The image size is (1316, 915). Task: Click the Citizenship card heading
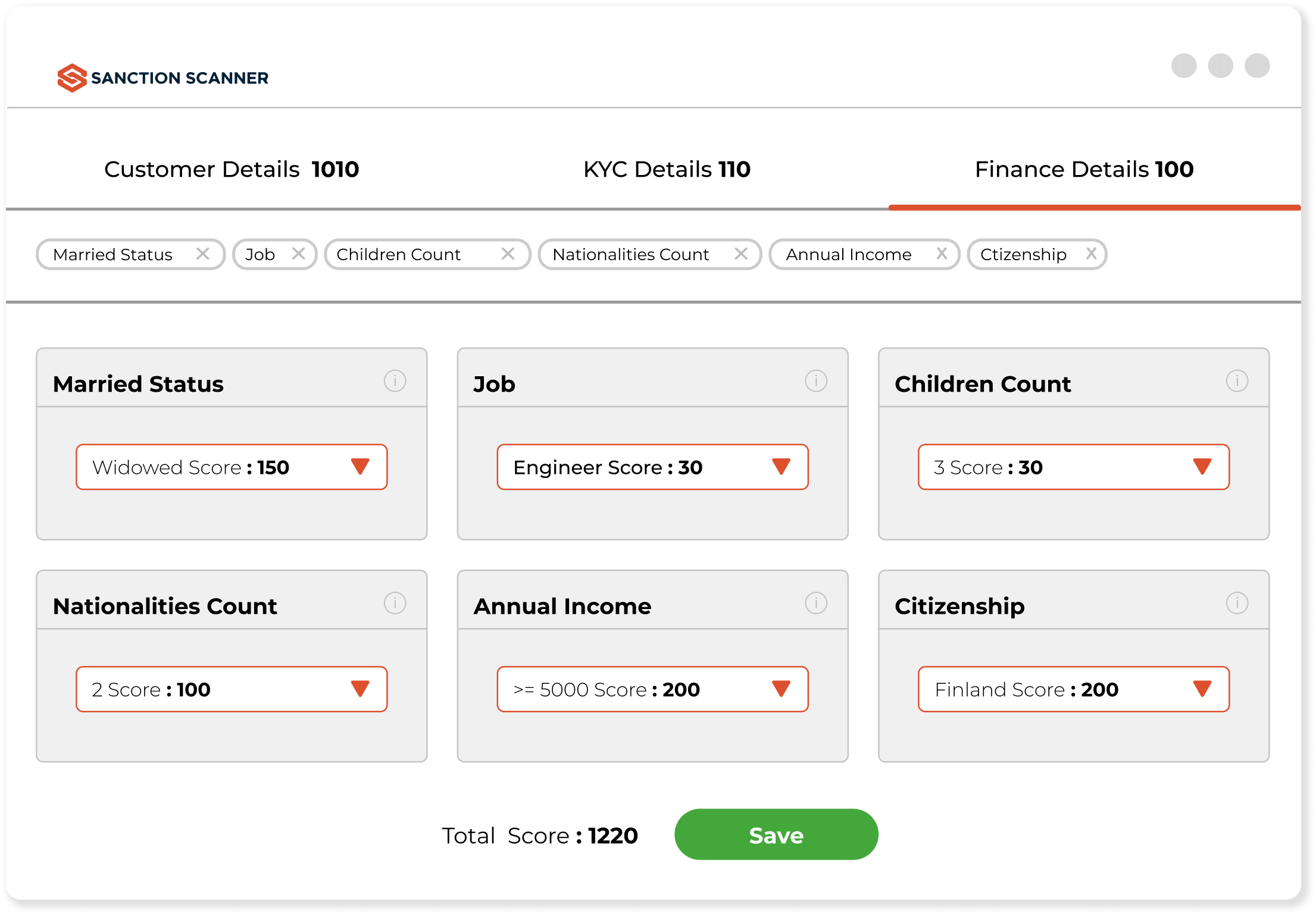(x=959, y=607)
